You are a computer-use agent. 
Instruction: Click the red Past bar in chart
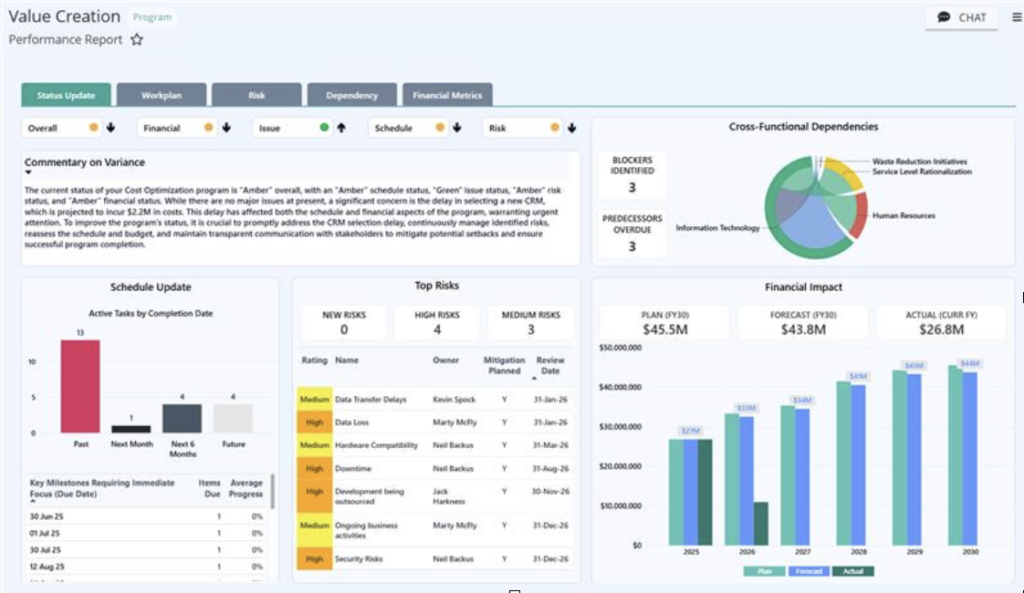click(80, 386)
